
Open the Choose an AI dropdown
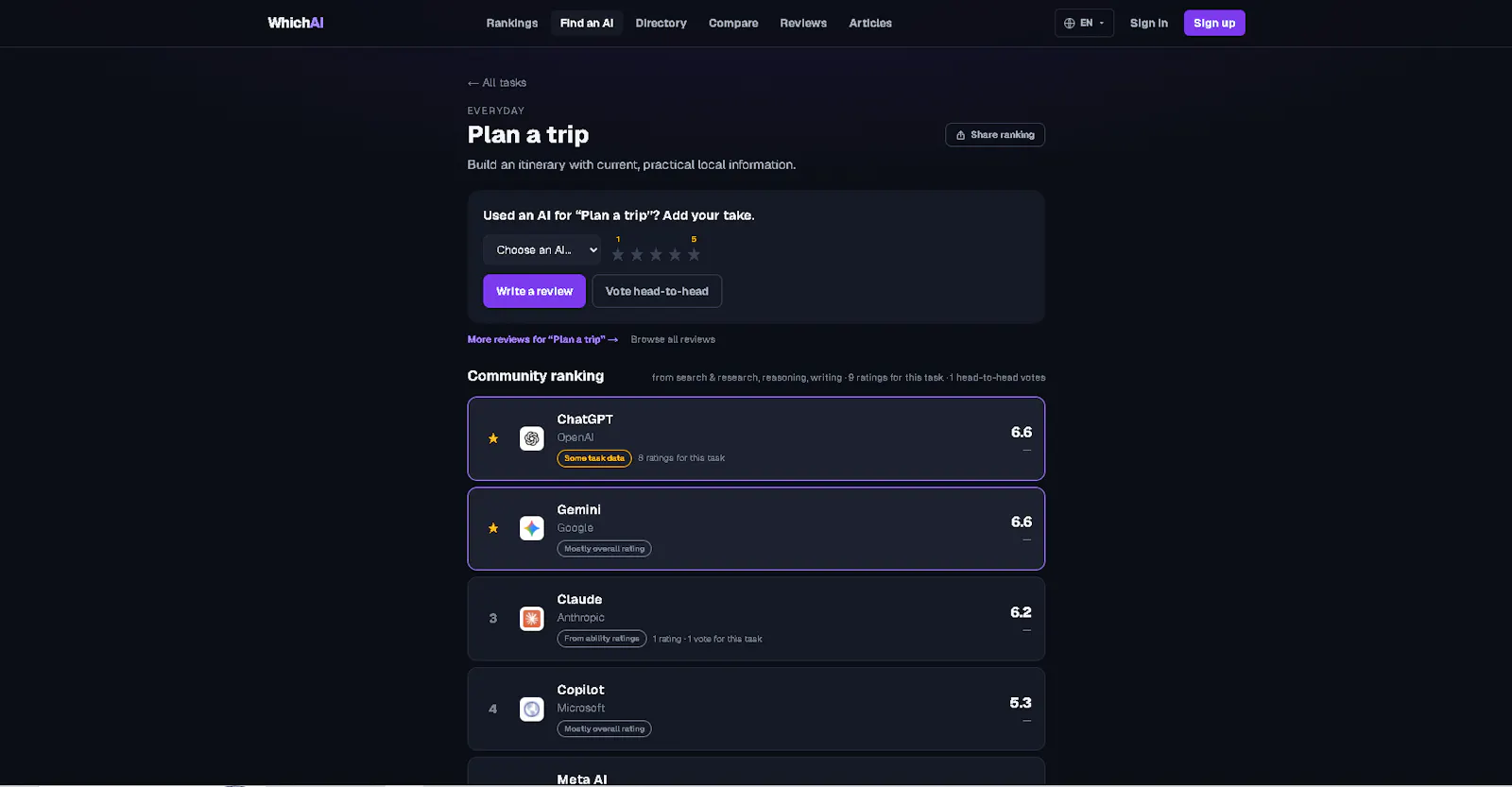[x=541, y=250]
